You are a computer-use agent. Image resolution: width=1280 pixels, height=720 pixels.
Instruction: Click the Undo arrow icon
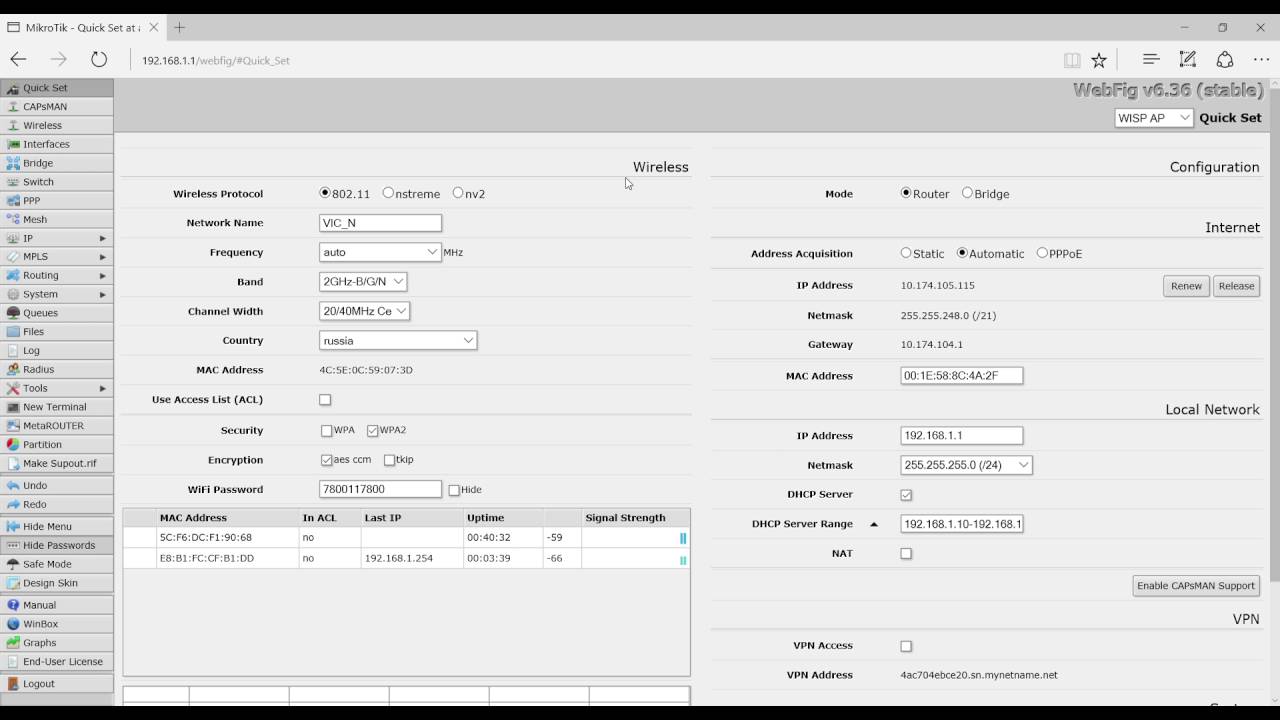click(13, 486)
